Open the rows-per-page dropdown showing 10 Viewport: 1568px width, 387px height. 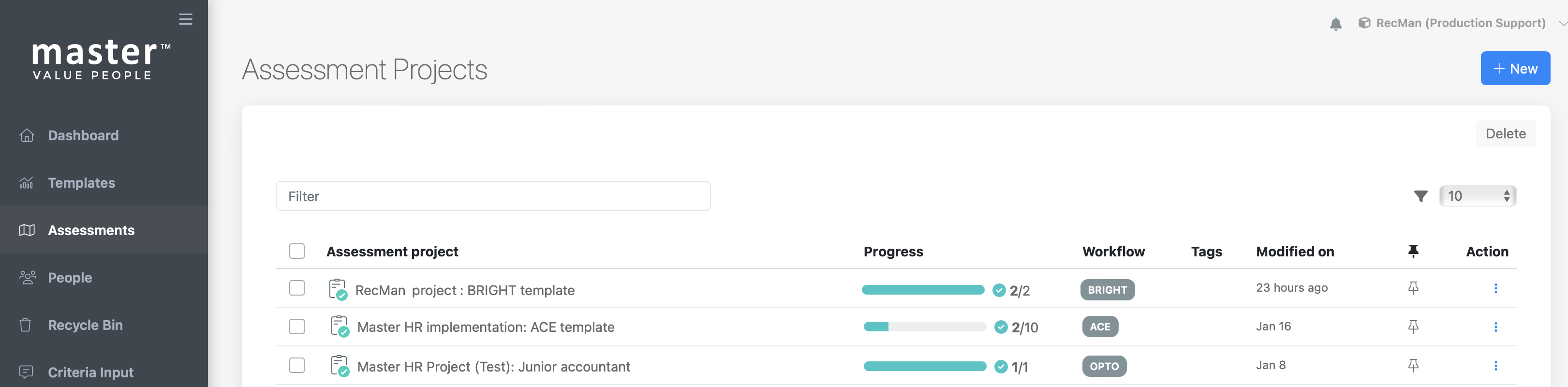click(1477, 196)
